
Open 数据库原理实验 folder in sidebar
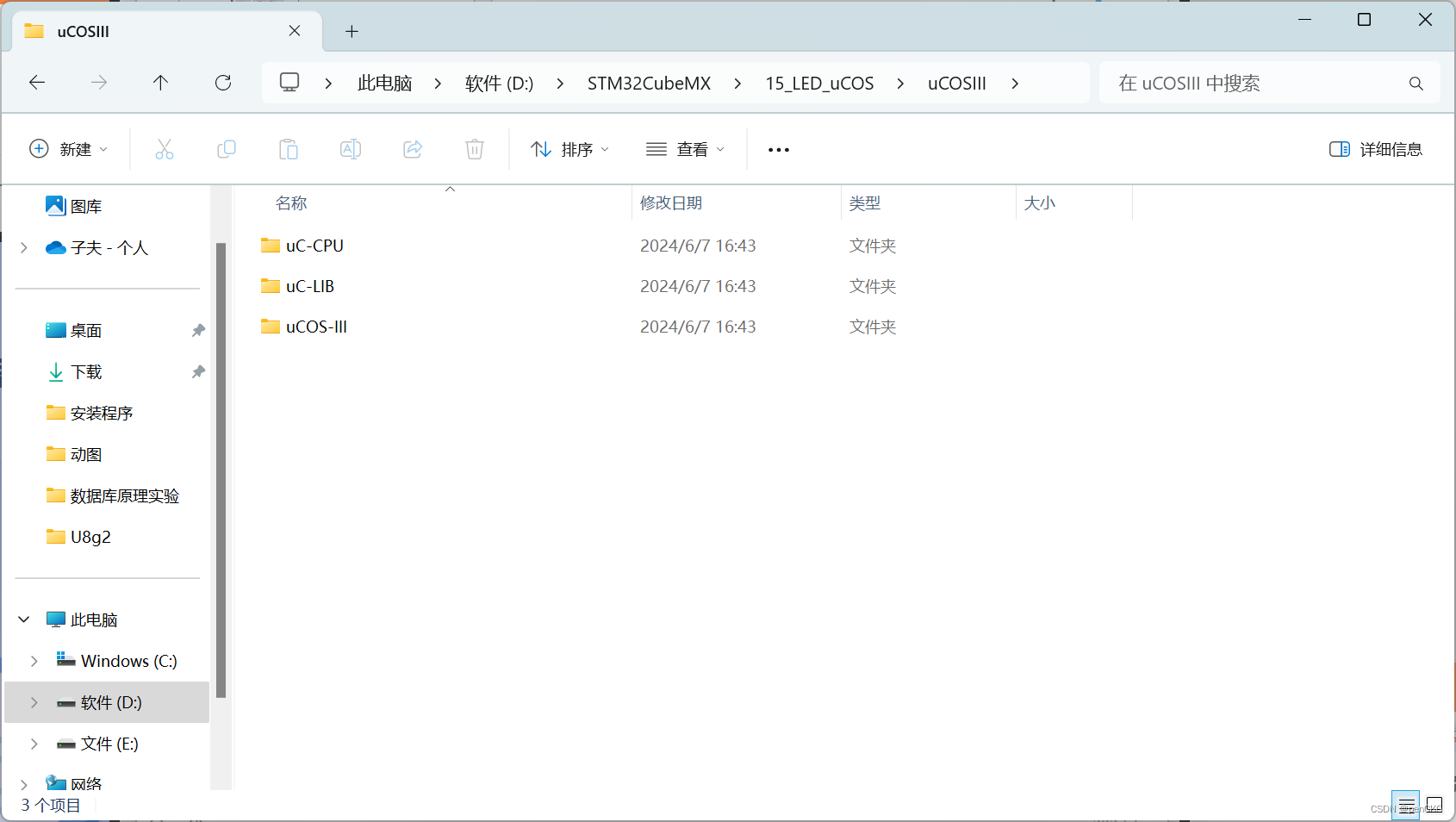[125, 495]
